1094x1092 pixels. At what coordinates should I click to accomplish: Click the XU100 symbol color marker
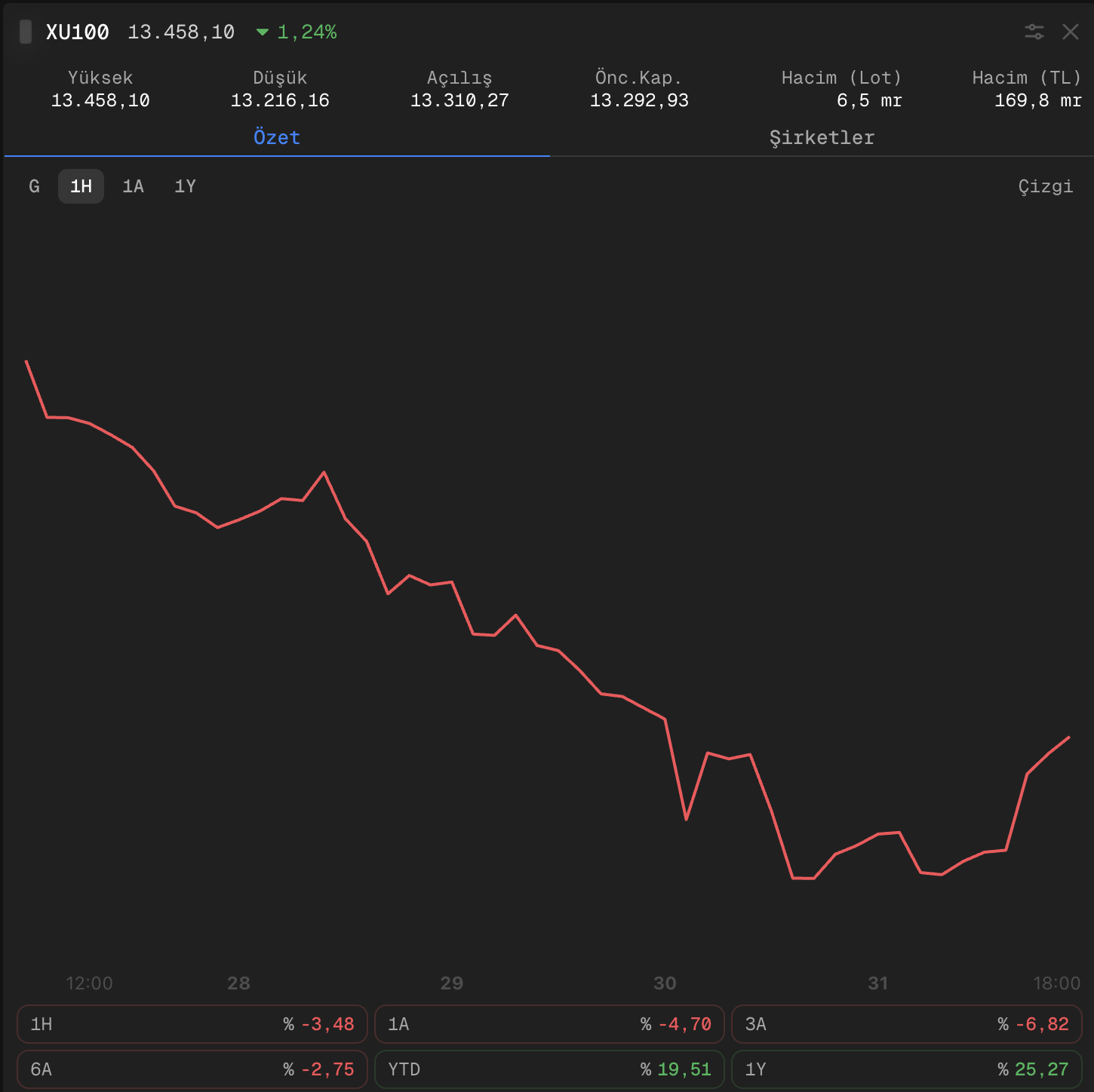click(x=26, y=32)
